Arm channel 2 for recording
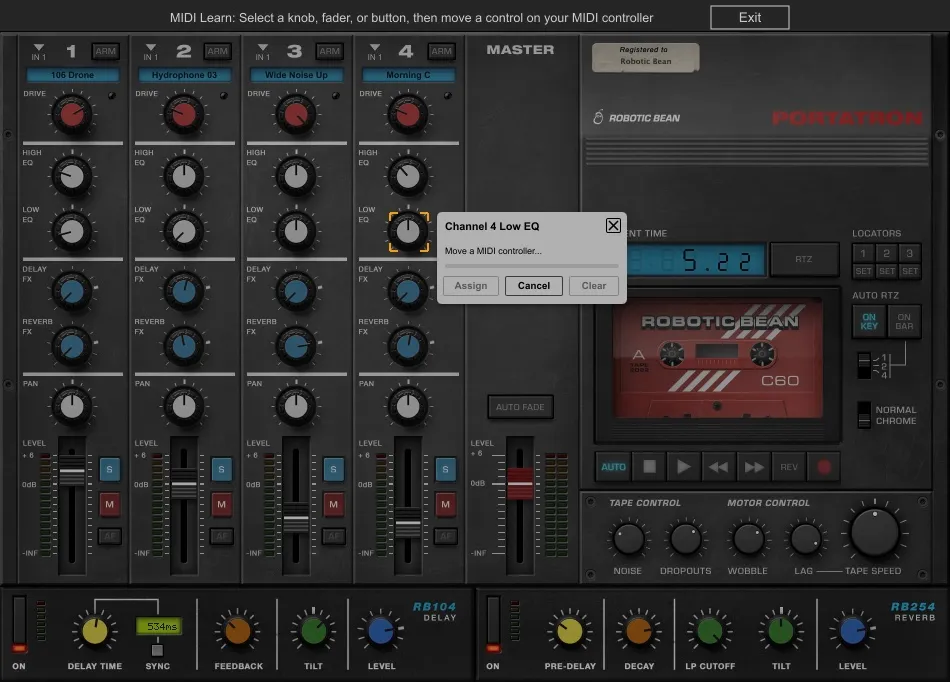Viewport: 950px width, 682px height. point(218,51)
